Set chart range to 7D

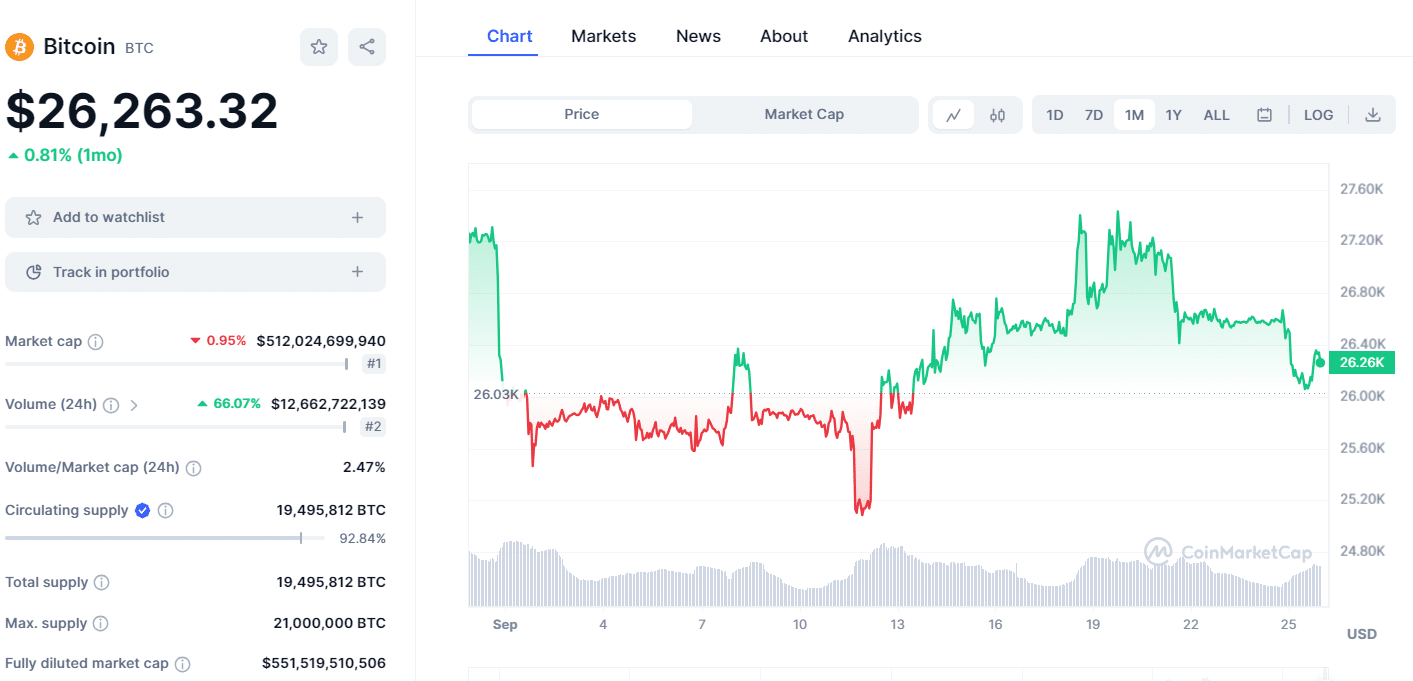(1094, 115)
